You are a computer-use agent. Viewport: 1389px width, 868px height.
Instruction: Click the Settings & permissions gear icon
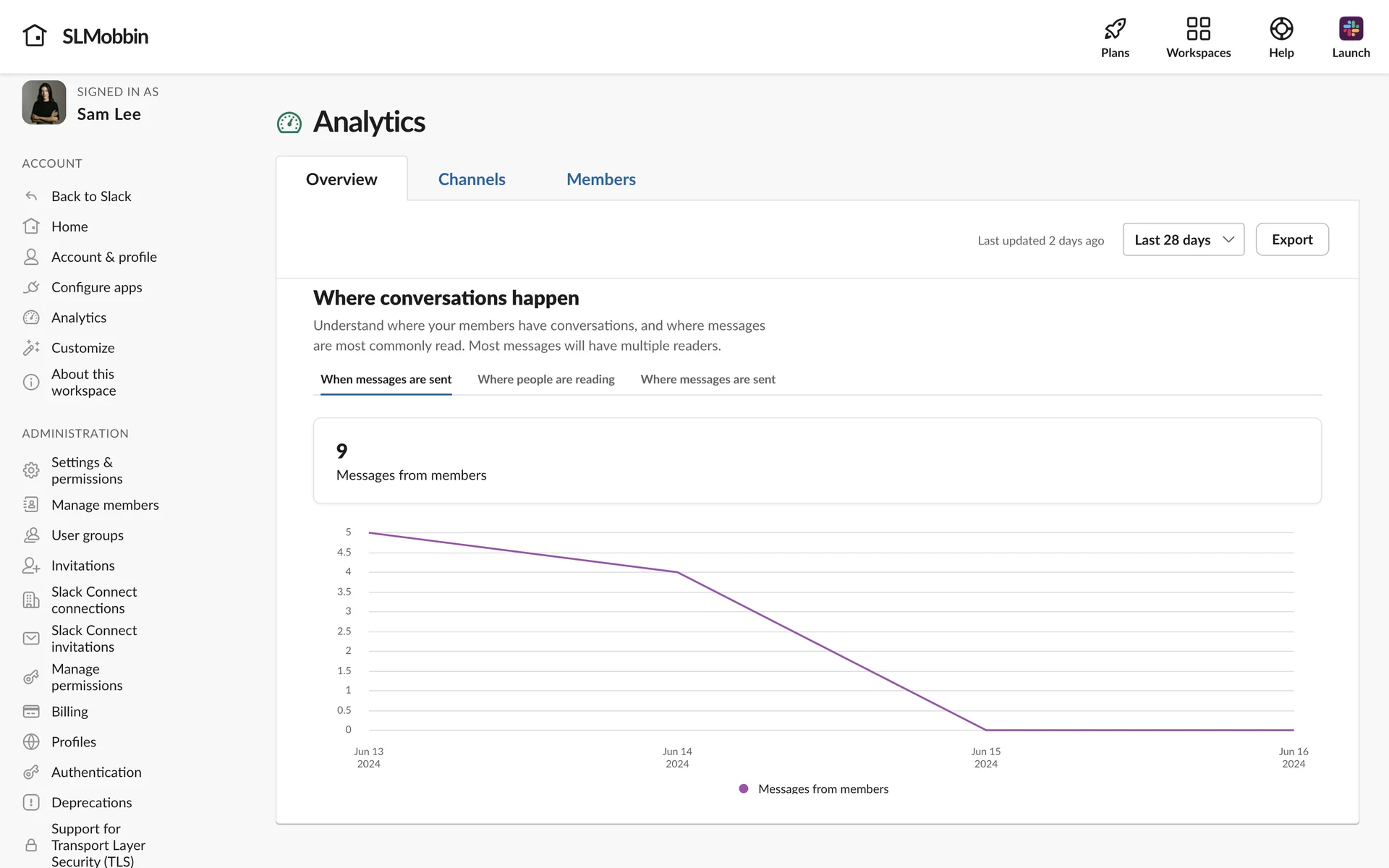[x=31, y=470]
